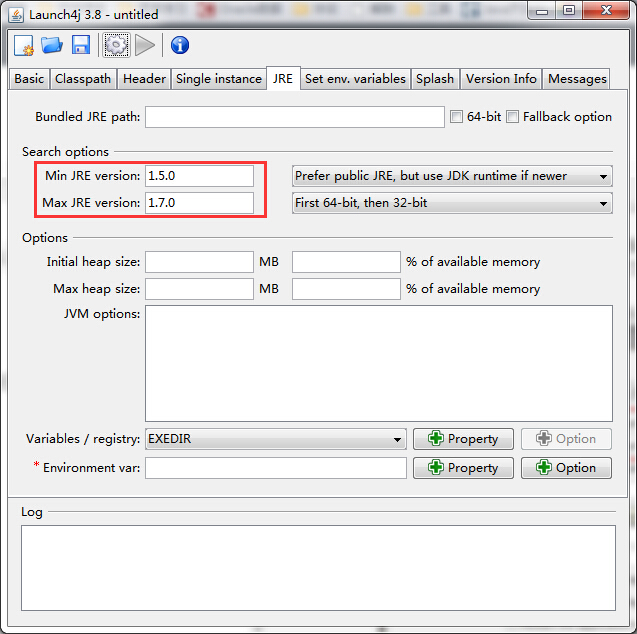Click Max heap percent of available memory field
The height and width of the screenshot is (634, 637).
coord(346,289)
